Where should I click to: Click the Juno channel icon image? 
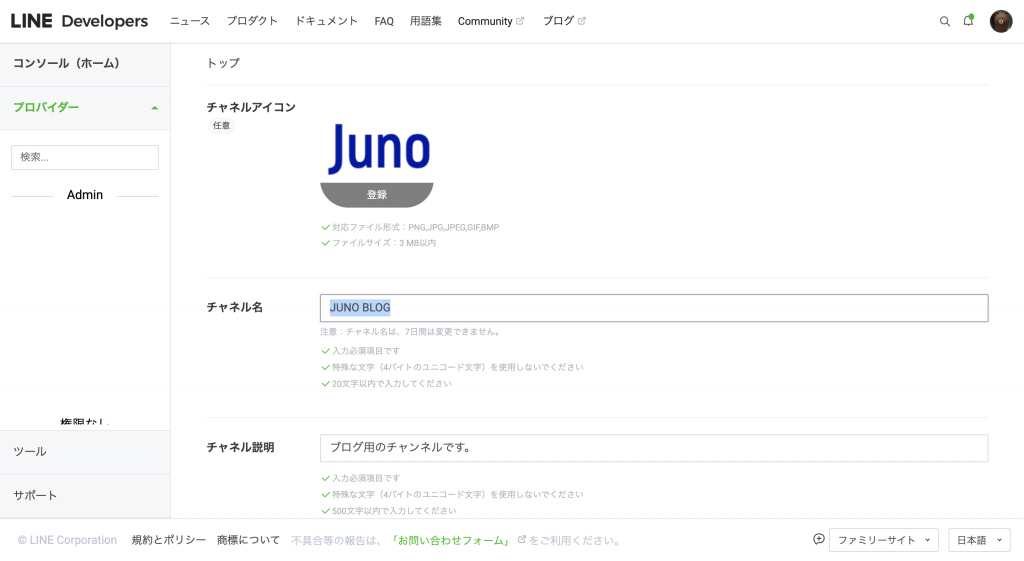[378, 149]
